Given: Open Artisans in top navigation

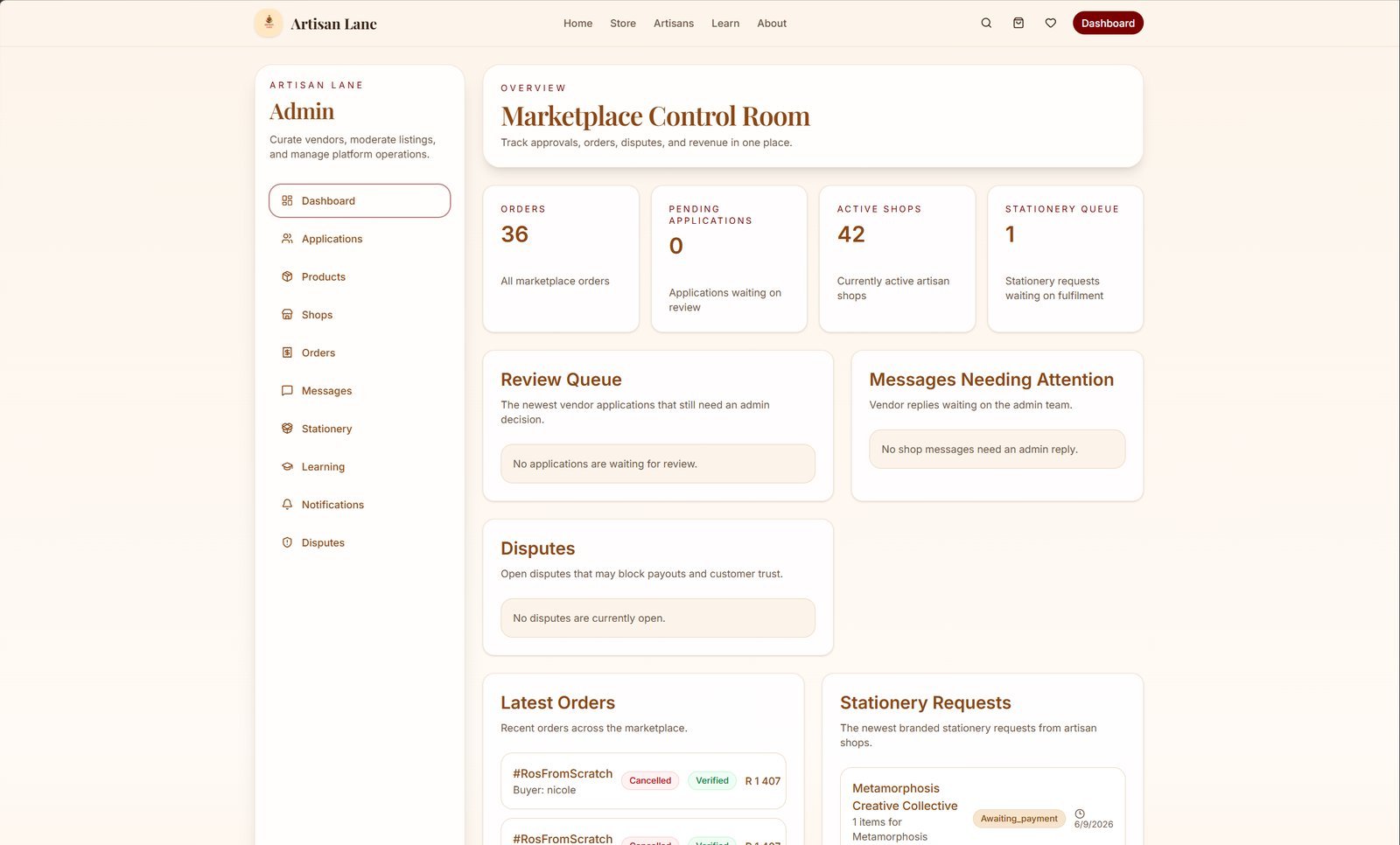Looking at the screenshot, I should 674,24.
